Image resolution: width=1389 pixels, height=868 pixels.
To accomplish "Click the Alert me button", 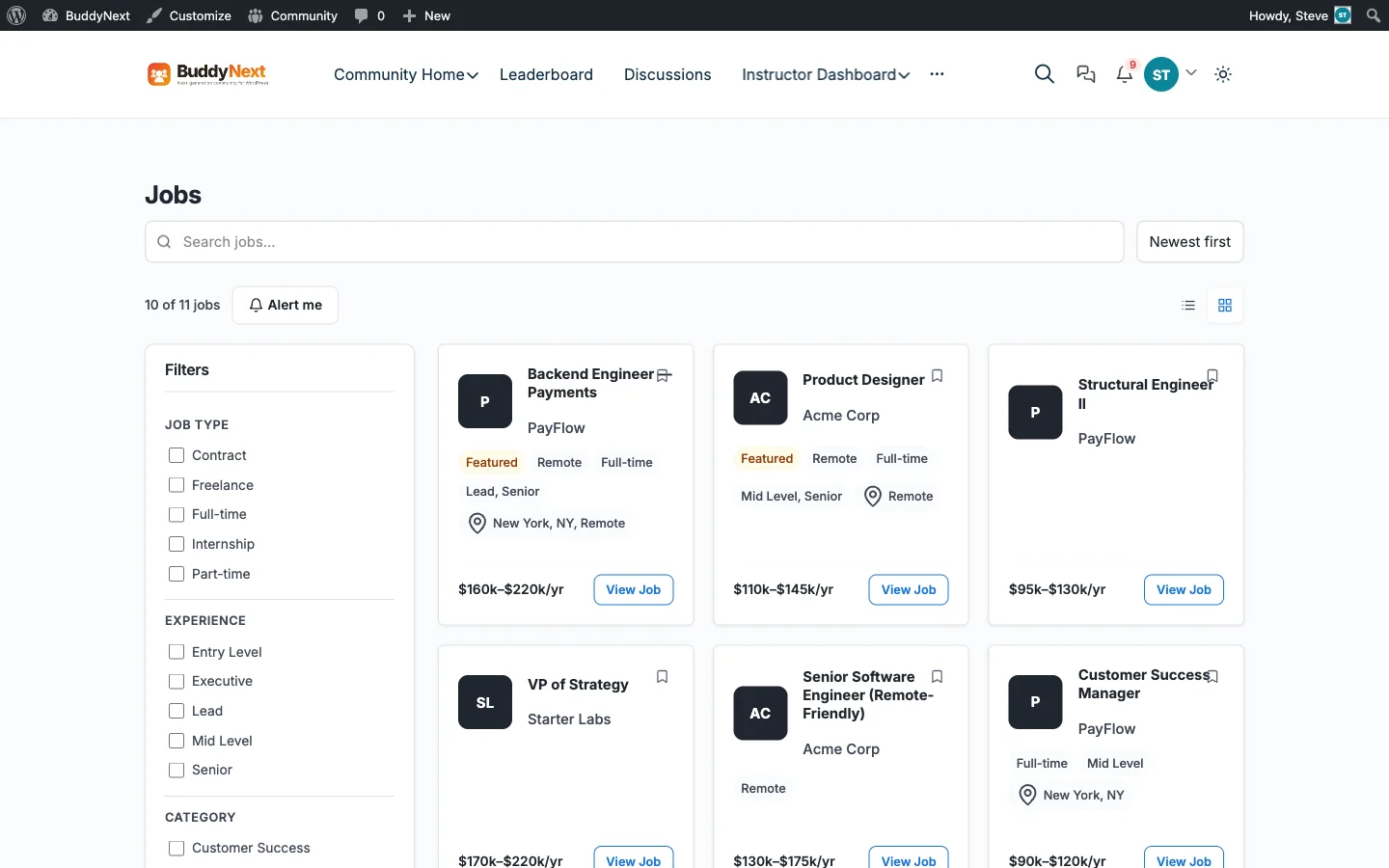I will coord(286,306).
